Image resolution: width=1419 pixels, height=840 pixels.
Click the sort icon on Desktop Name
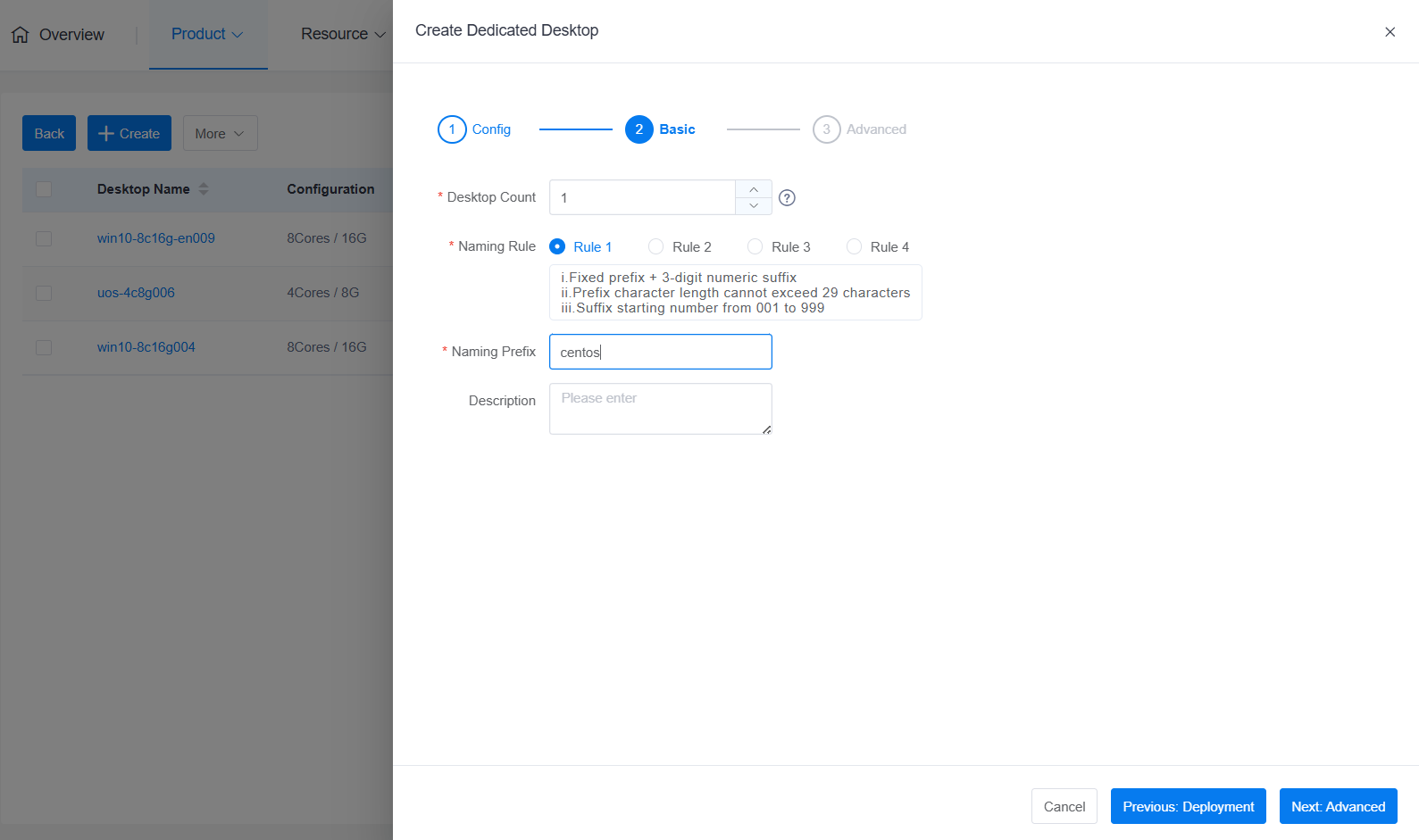coord(204,189)
